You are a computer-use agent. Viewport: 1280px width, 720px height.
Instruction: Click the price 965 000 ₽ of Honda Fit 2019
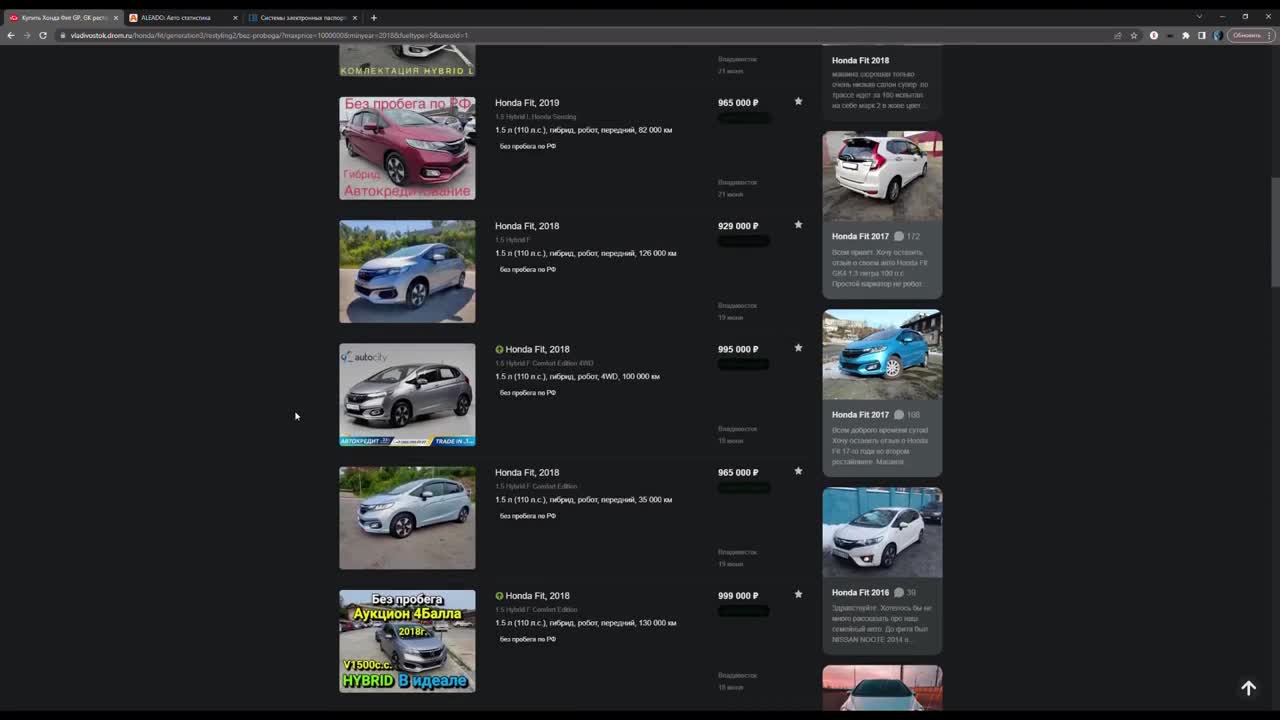coord(738,103)
